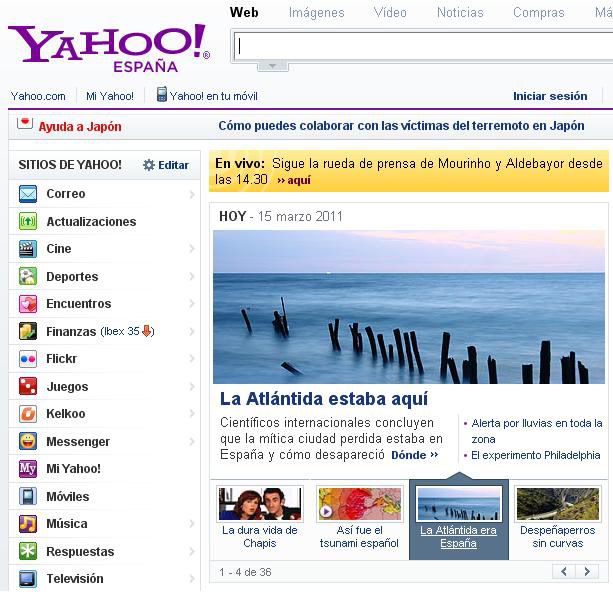Viewport: 613px width, 595px height.
Task: Go to next stories with right arrow
Action: (x=587, y=572)
